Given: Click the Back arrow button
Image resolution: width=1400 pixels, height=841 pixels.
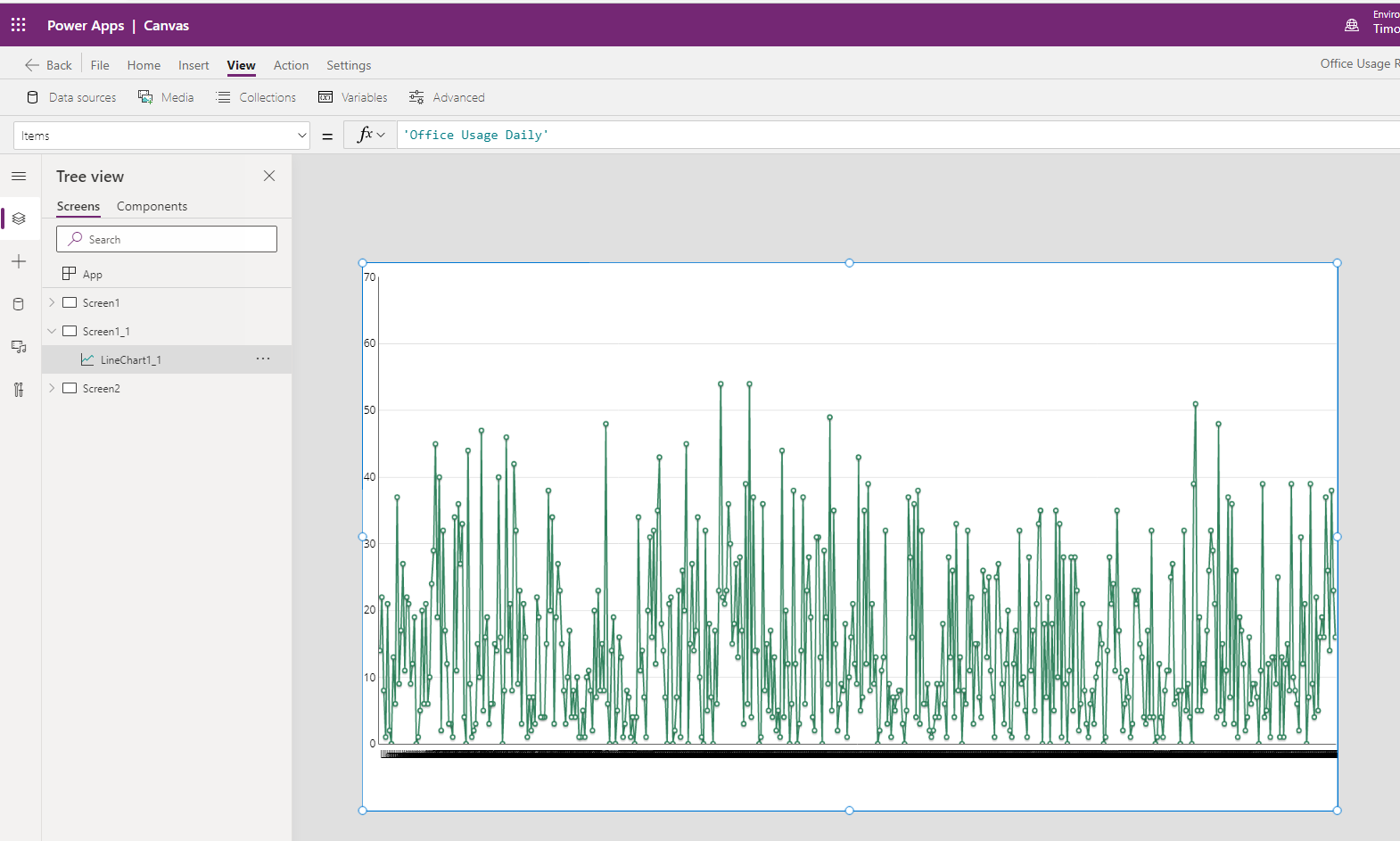Looking at the screenshot, I should pos(48,65).
